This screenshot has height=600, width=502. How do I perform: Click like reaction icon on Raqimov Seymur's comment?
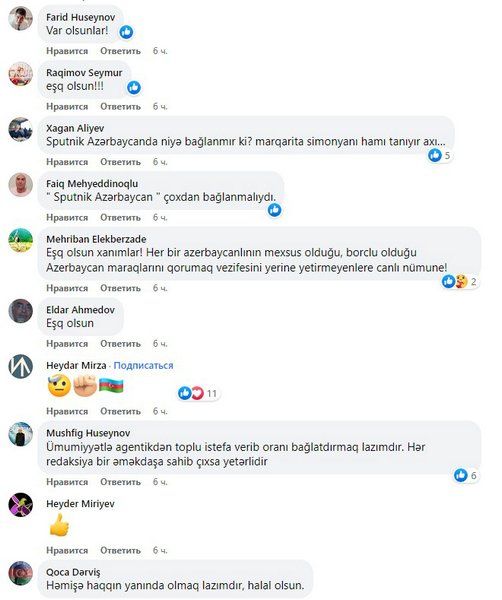coord(134,88)
